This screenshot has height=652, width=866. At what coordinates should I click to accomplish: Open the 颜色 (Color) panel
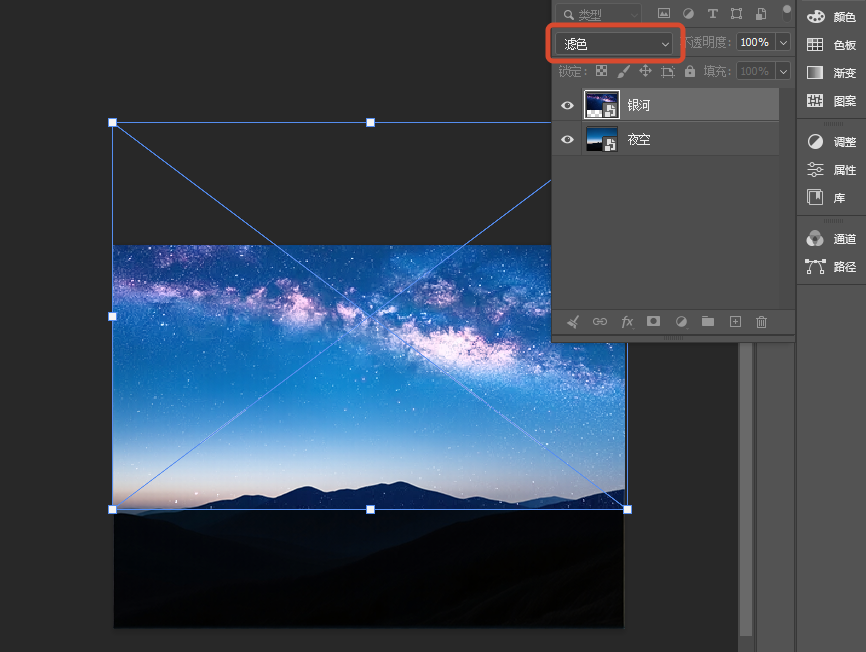(x=831, y=17)
